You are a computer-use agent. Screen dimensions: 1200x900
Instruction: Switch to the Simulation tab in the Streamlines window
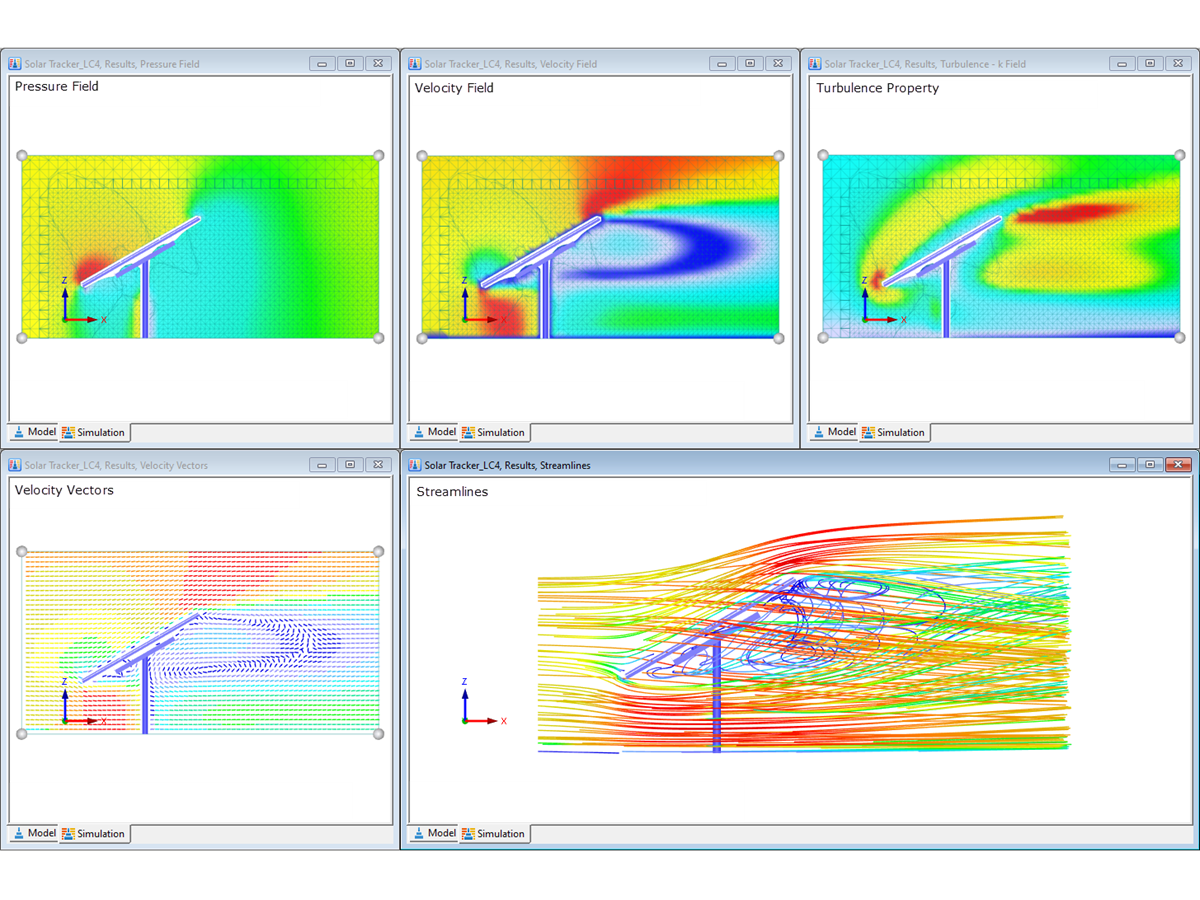click(494, 833)
